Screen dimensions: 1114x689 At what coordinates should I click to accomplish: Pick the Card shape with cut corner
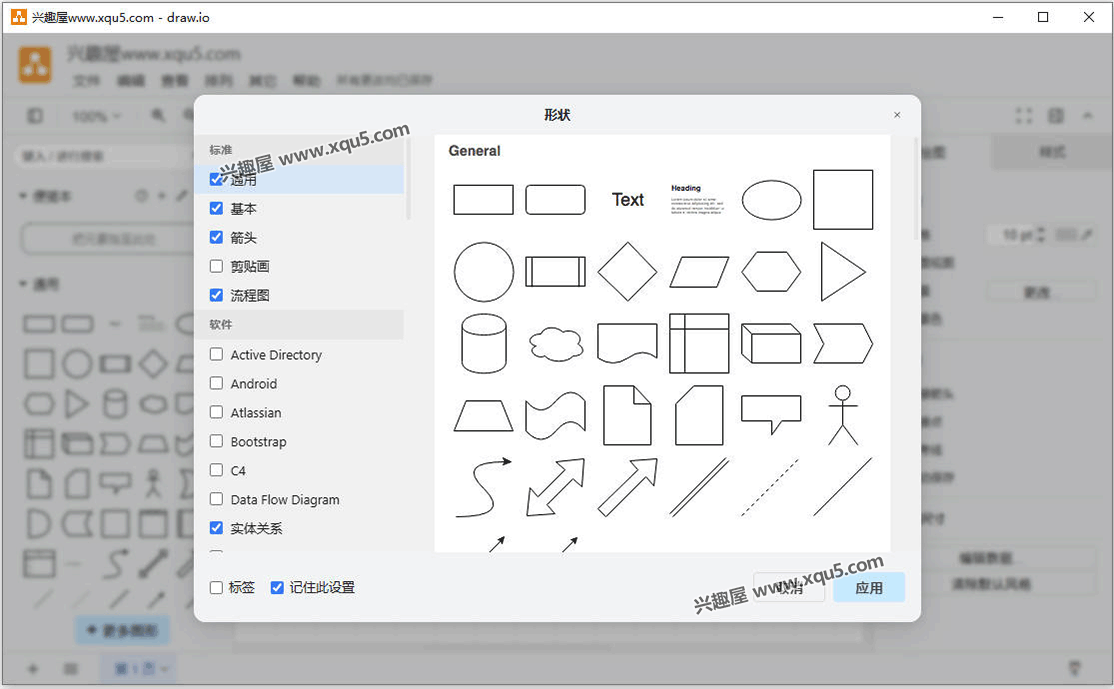[x=699, y=416]
